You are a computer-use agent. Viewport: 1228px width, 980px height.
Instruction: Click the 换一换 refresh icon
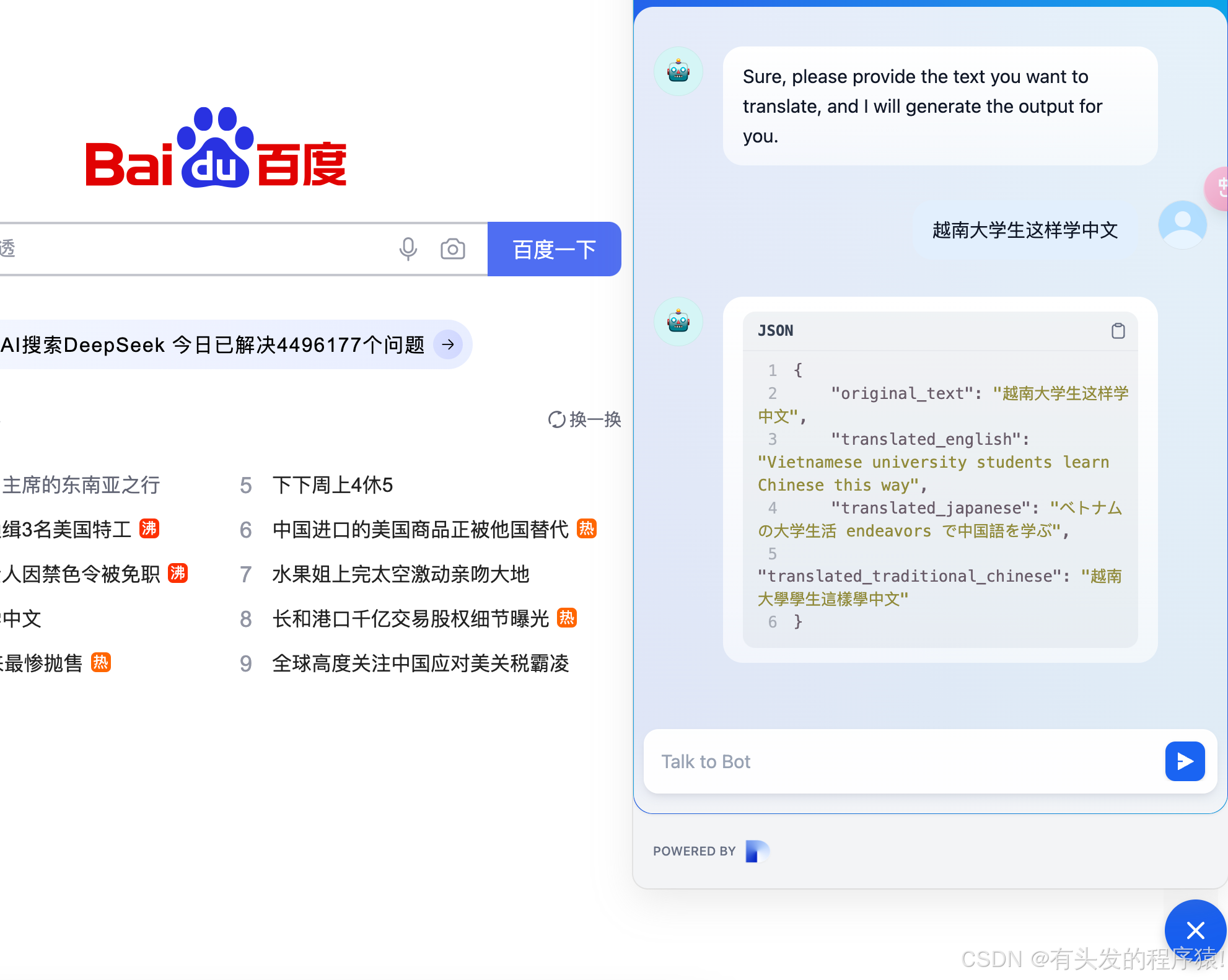tap(556, 419)
